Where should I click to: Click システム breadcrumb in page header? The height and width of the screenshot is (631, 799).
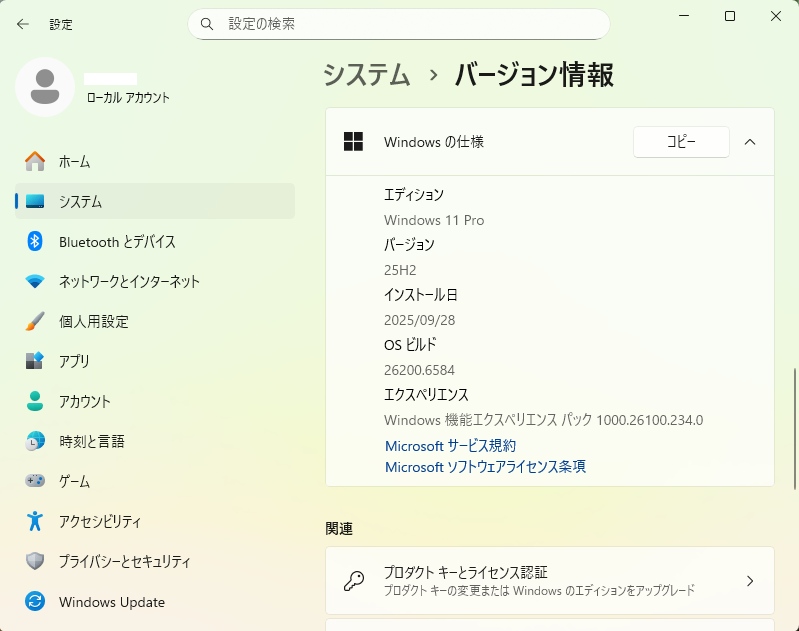click(367, 75)
